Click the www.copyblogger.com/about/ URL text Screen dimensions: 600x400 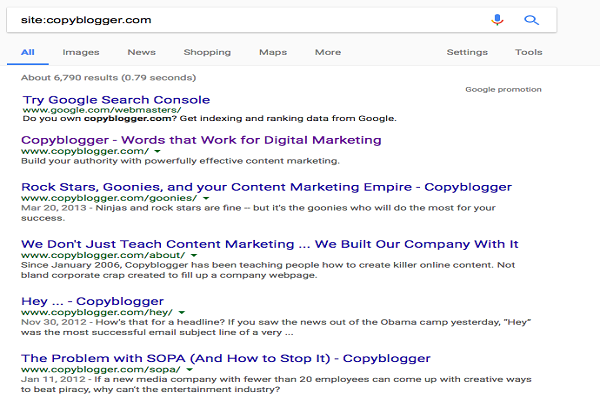(x=103, y=255)
